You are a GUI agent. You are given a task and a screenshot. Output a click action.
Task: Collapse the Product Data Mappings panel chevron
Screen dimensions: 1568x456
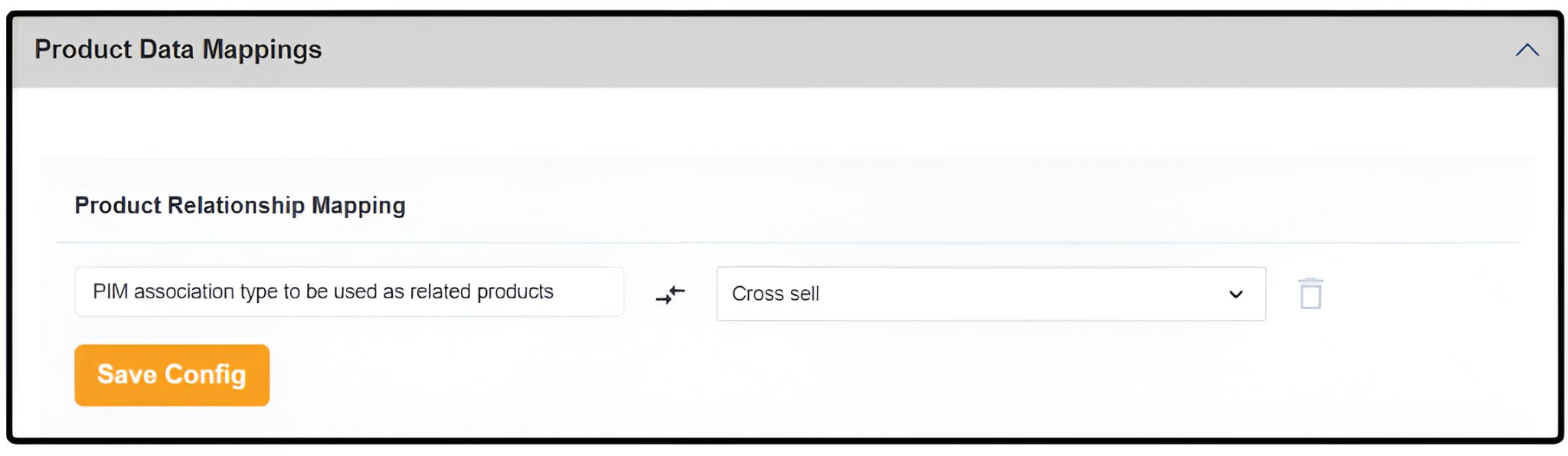coord(1527,50)
